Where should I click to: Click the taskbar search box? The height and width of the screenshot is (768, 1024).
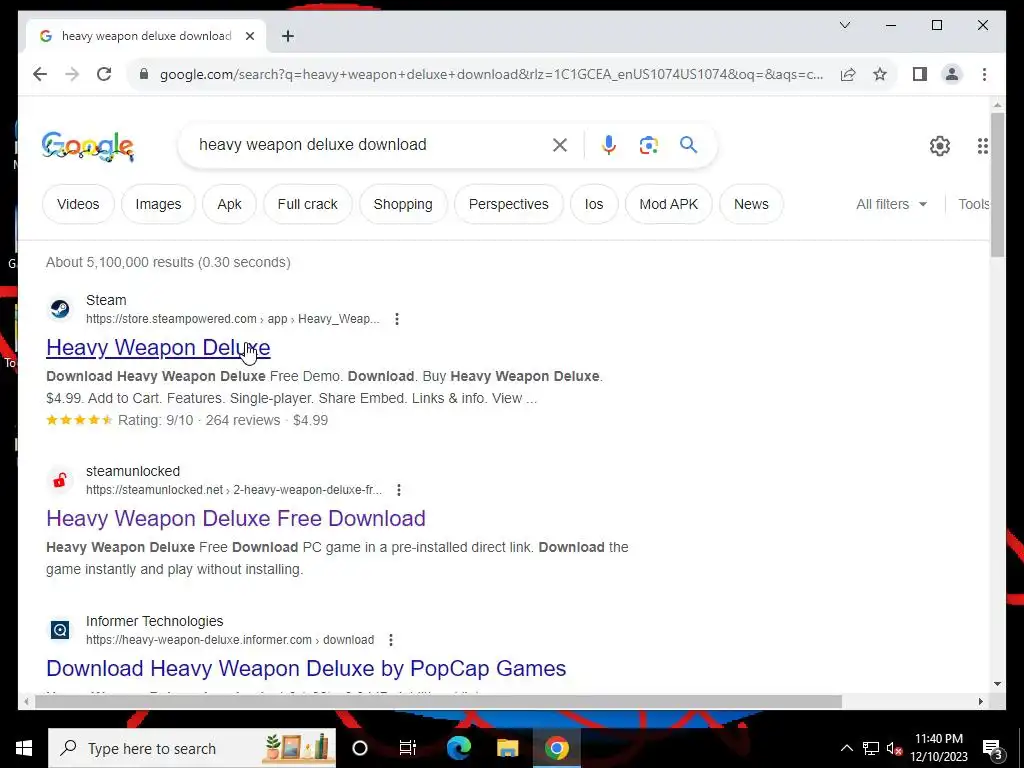pos(192,748)
